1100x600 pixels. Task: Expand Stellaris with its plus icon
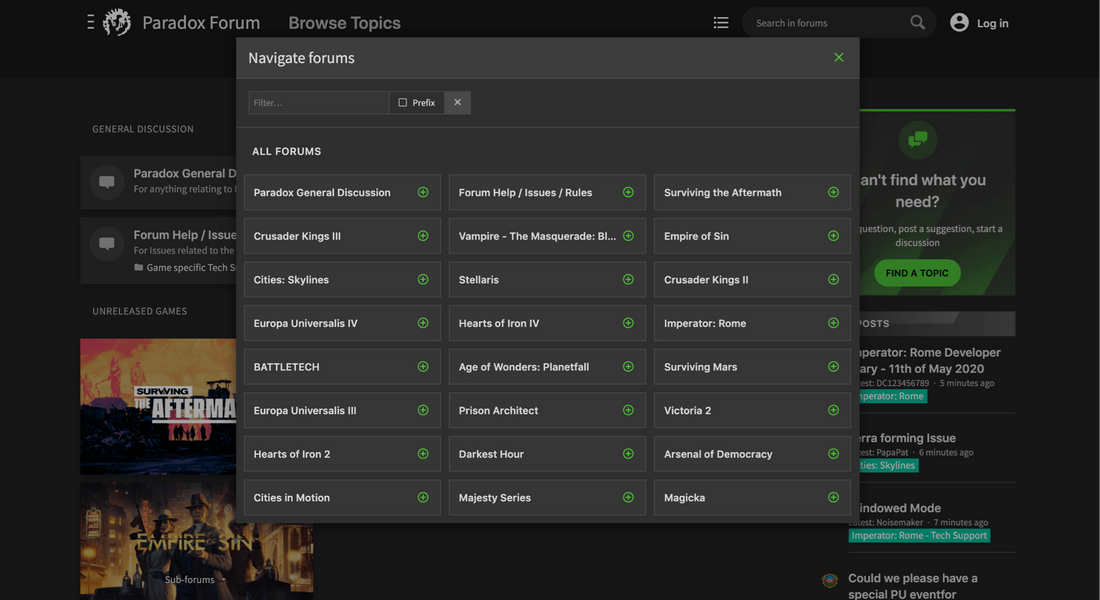pyautogui.click(x=628, y=280)
